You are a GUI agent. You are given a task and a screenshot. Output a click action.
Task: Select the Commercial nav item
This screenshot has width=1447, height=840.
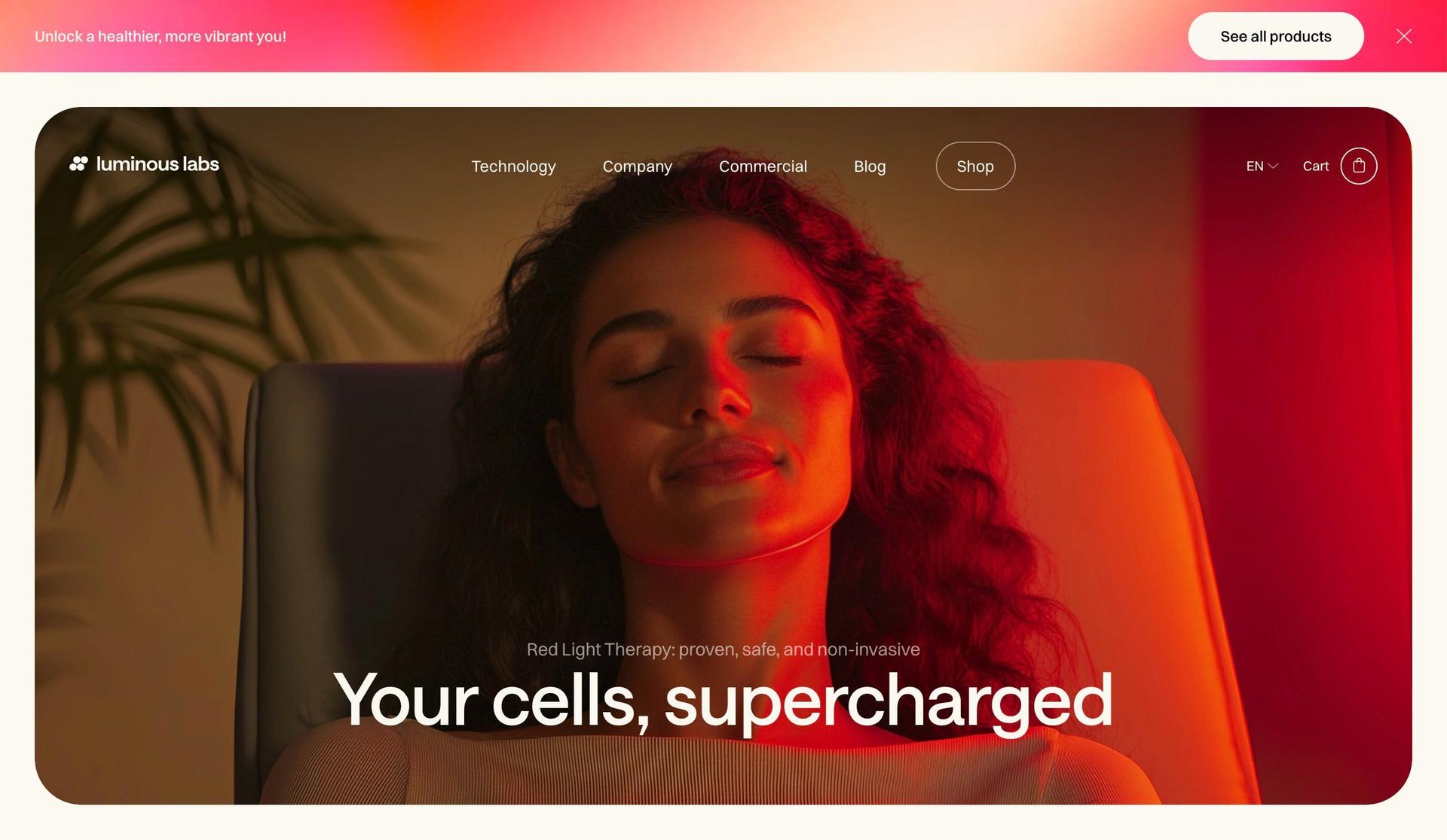coord(763,166)
